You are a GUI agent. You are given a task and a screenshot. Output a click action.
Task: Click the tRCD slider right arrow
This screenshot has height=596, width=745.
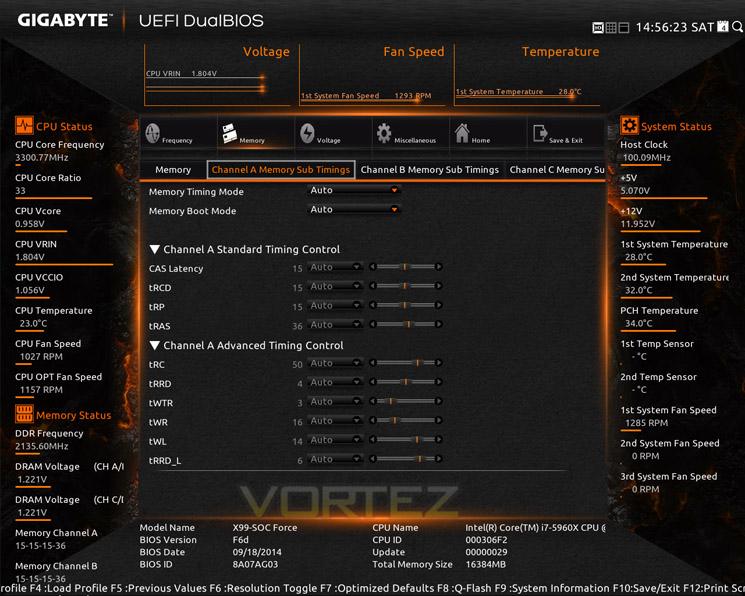tap(439, 286)
